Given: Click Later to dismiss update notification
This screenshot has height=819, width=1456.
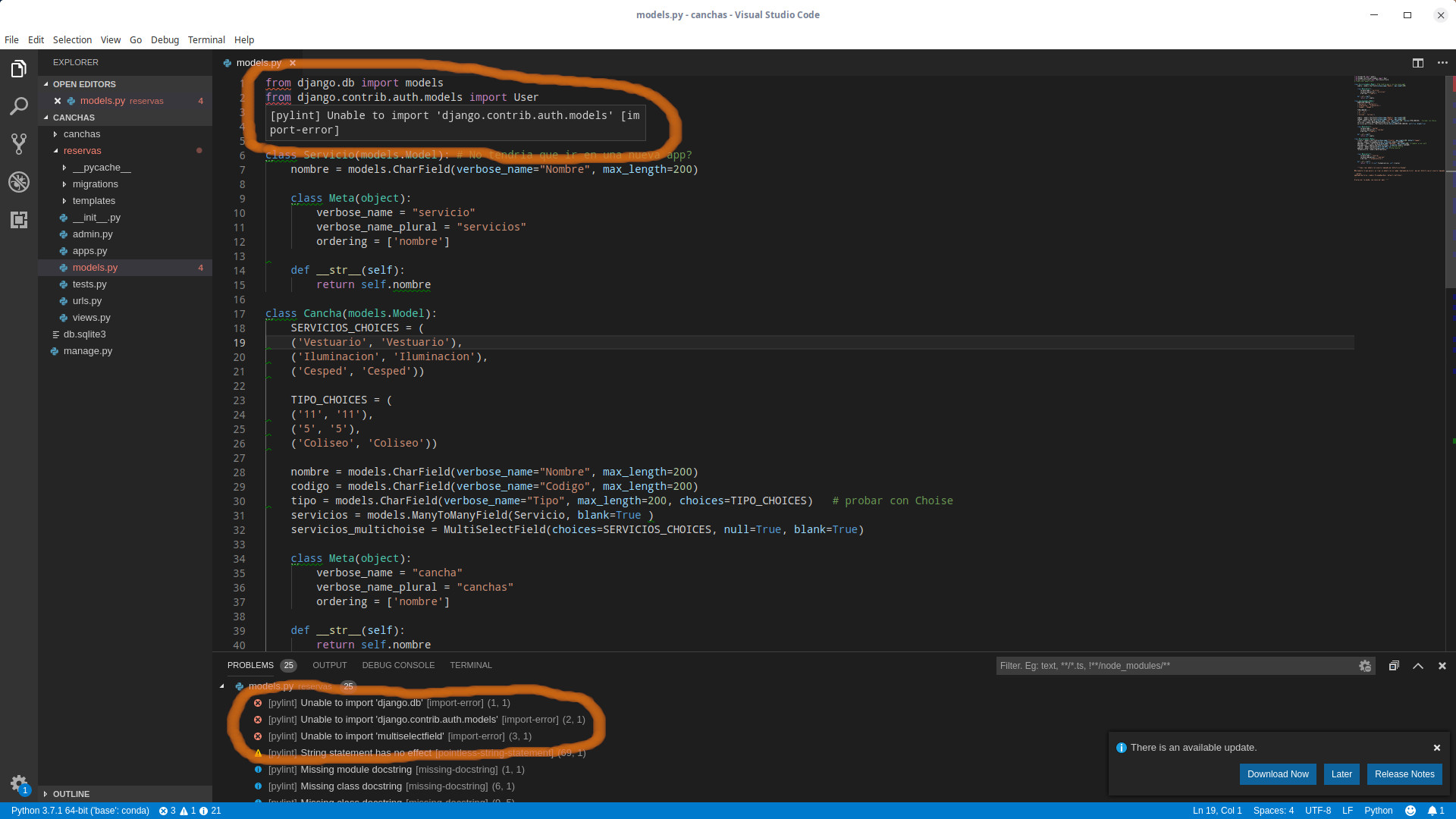Looking at the screenshot, I should [1341, 774].
